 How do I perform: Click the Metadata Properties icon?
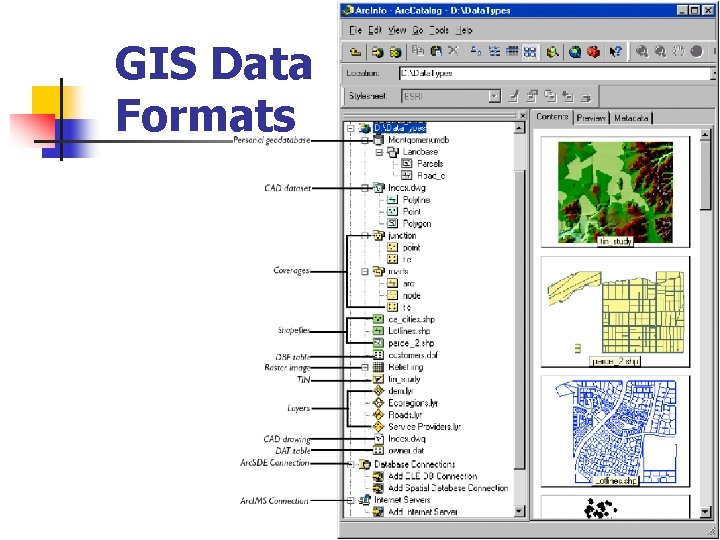(532, 96)
